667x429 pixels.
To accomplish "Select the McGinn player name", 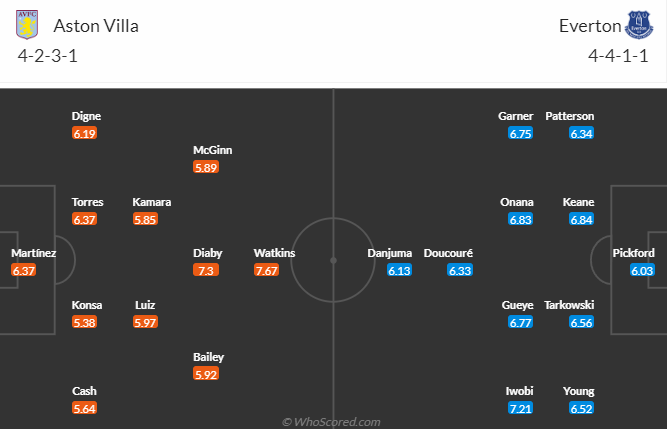I will (213, 150).
